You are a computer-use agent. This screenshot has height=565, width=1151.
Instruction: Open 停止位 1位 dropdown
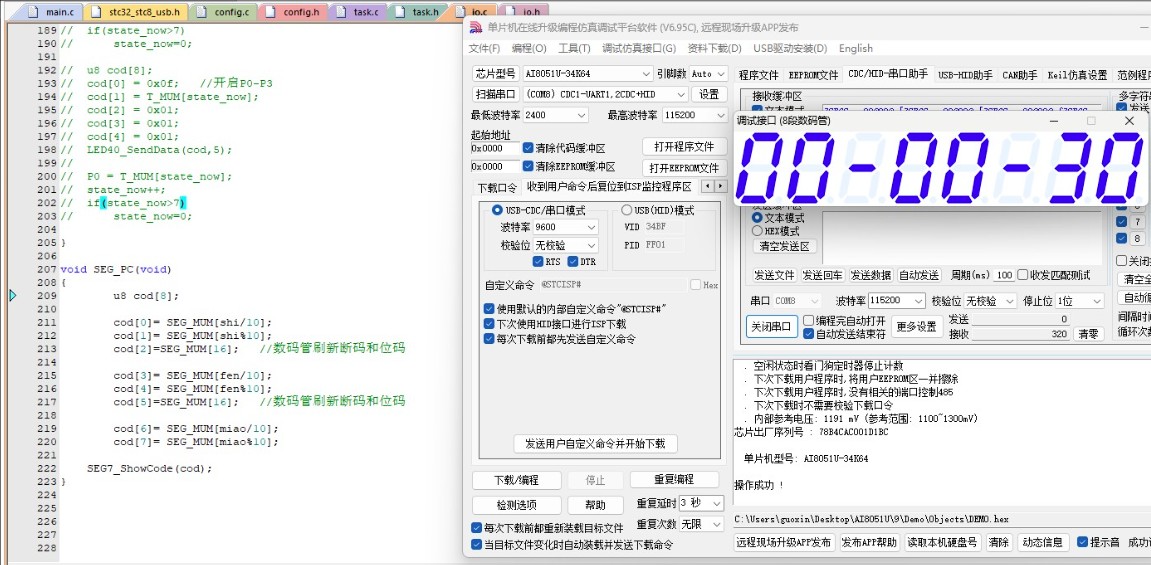tap(1078, 301)
